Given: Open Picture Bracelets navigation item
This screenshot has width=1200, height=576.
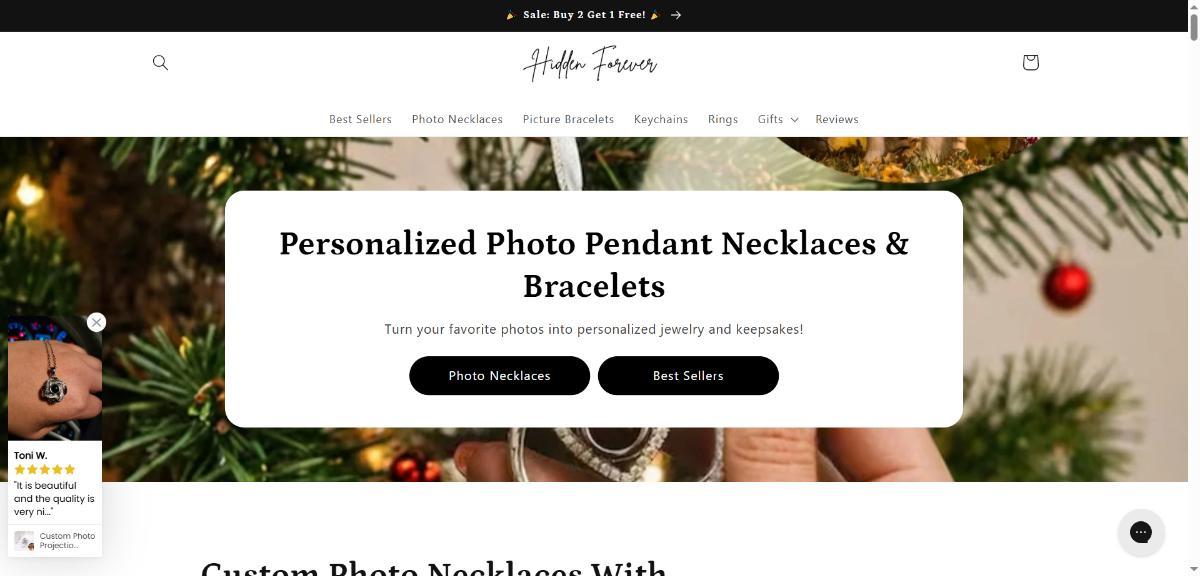Looking at the screenshot, I should pyautogui.click(x=568, y=119).
